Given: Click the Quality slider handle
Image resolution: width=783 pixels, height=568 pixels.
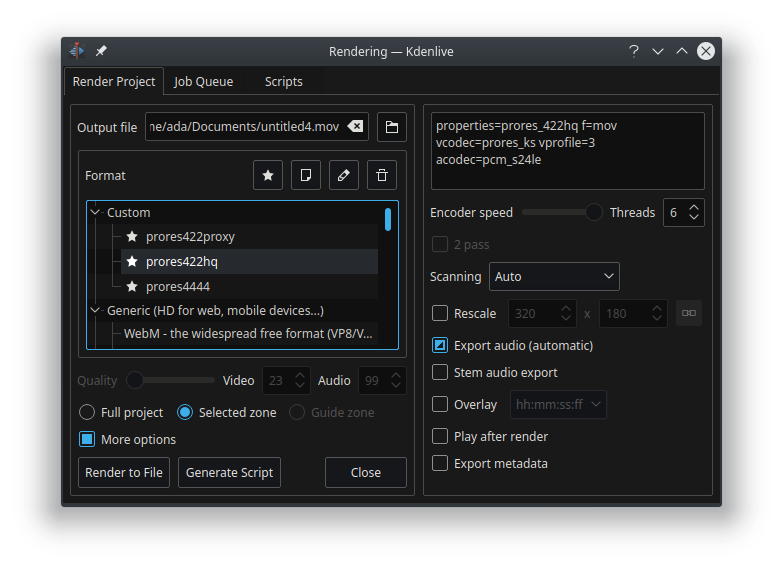Looking at the screenshot, I should [x=135, y=380].
